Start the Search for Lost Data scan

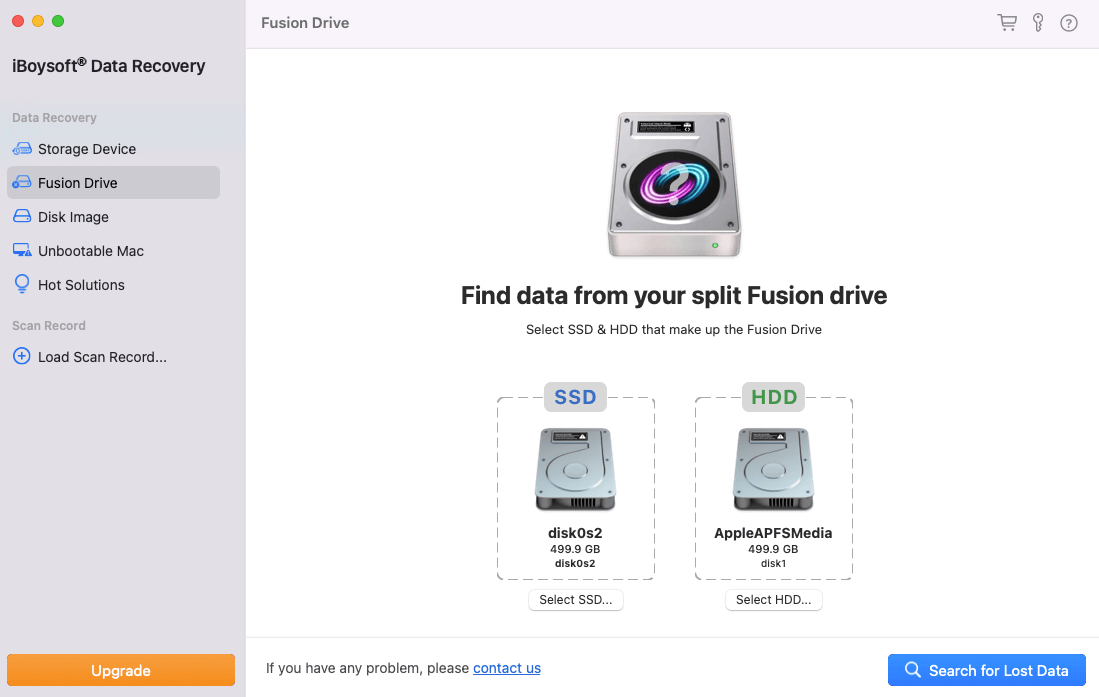point(986,670)
